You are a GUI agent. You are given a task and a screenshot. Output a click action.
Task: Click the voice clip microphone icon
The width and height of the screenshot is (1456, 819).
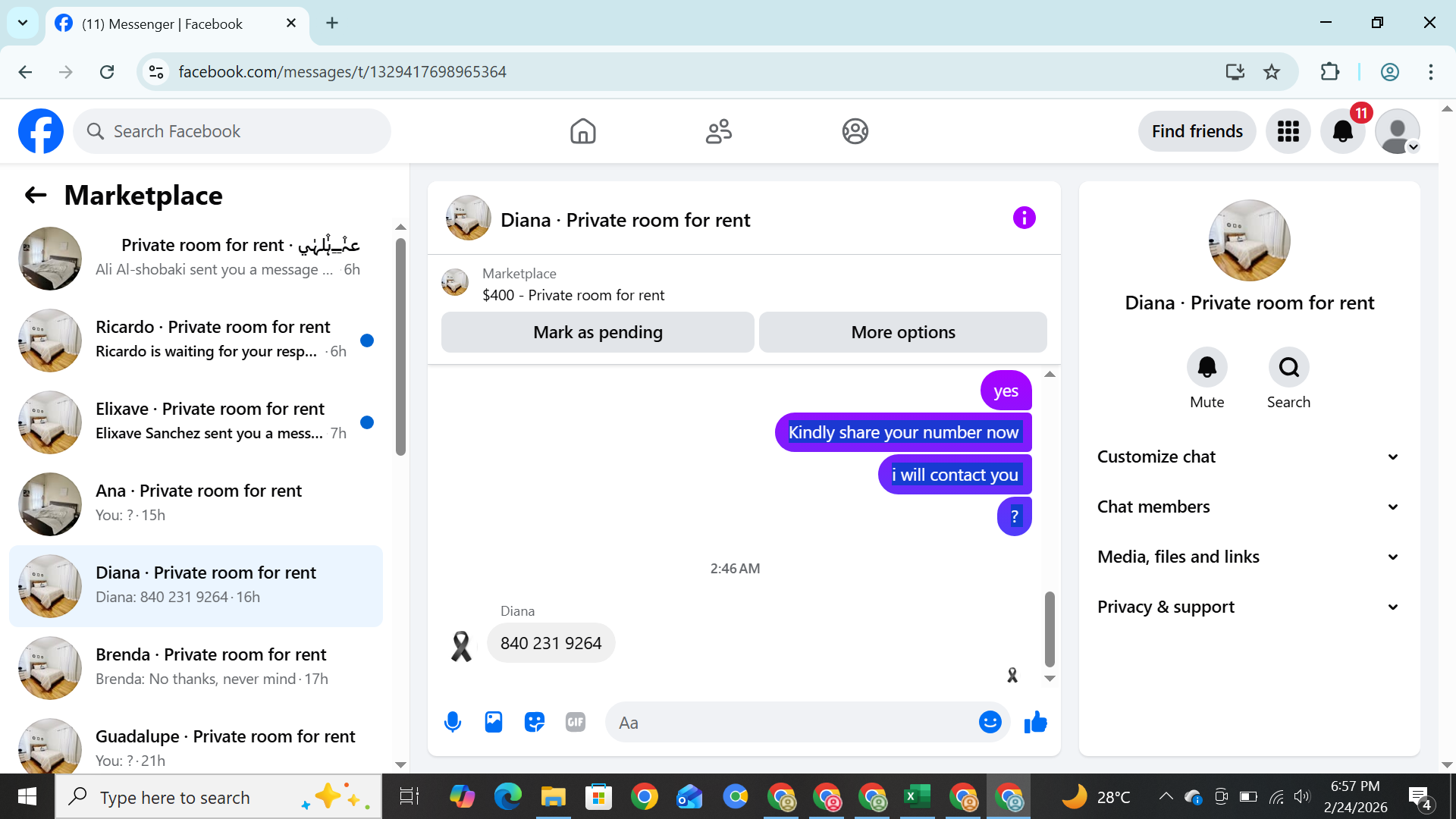pos(453,722)
